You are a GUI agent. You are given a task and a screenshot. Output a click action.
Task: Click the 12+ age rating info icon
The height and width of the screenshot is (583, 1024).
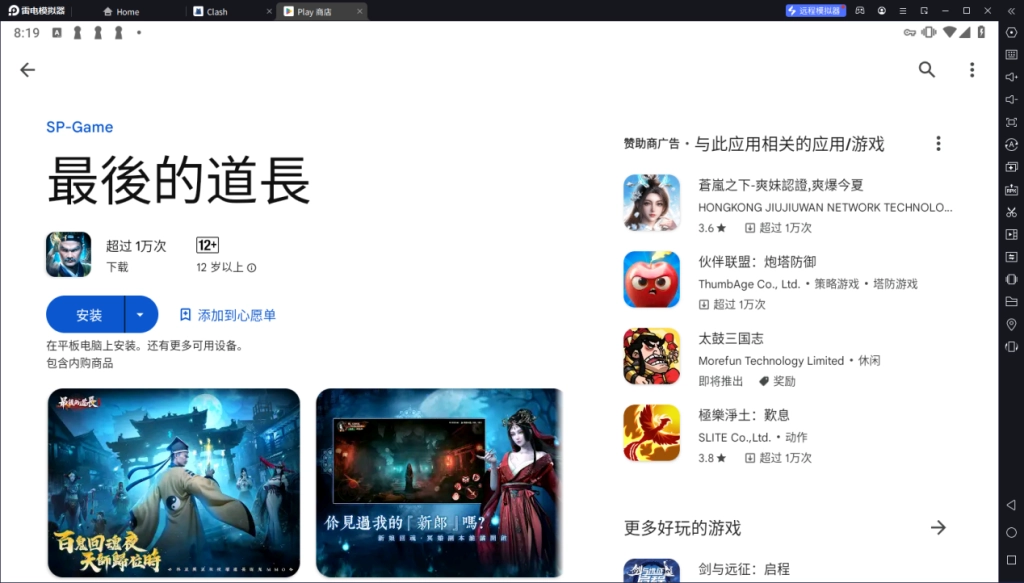pyautogui.click(x=252, y=268)
